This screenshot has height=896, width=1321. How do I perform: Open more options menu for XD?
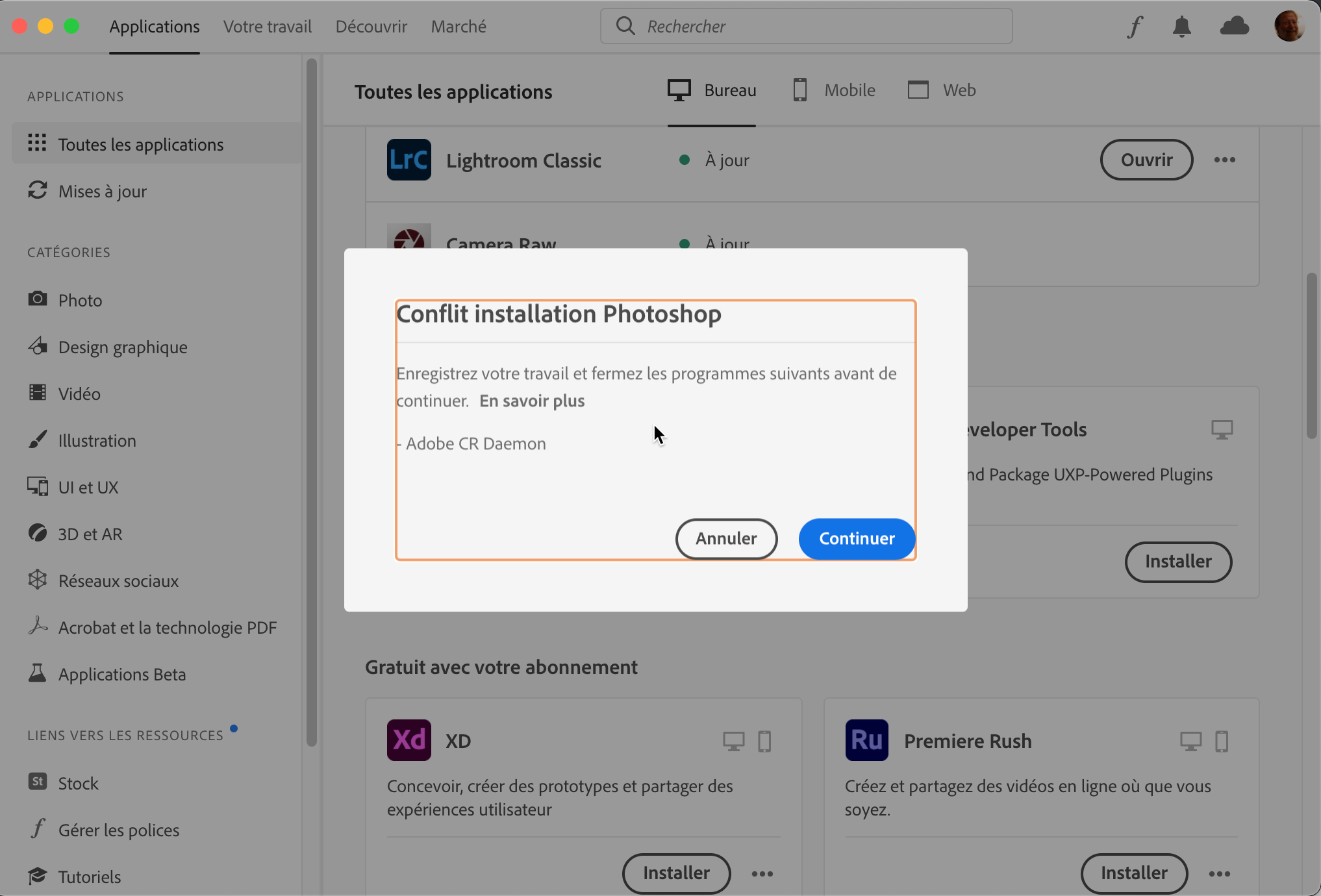tap(762, 874)
